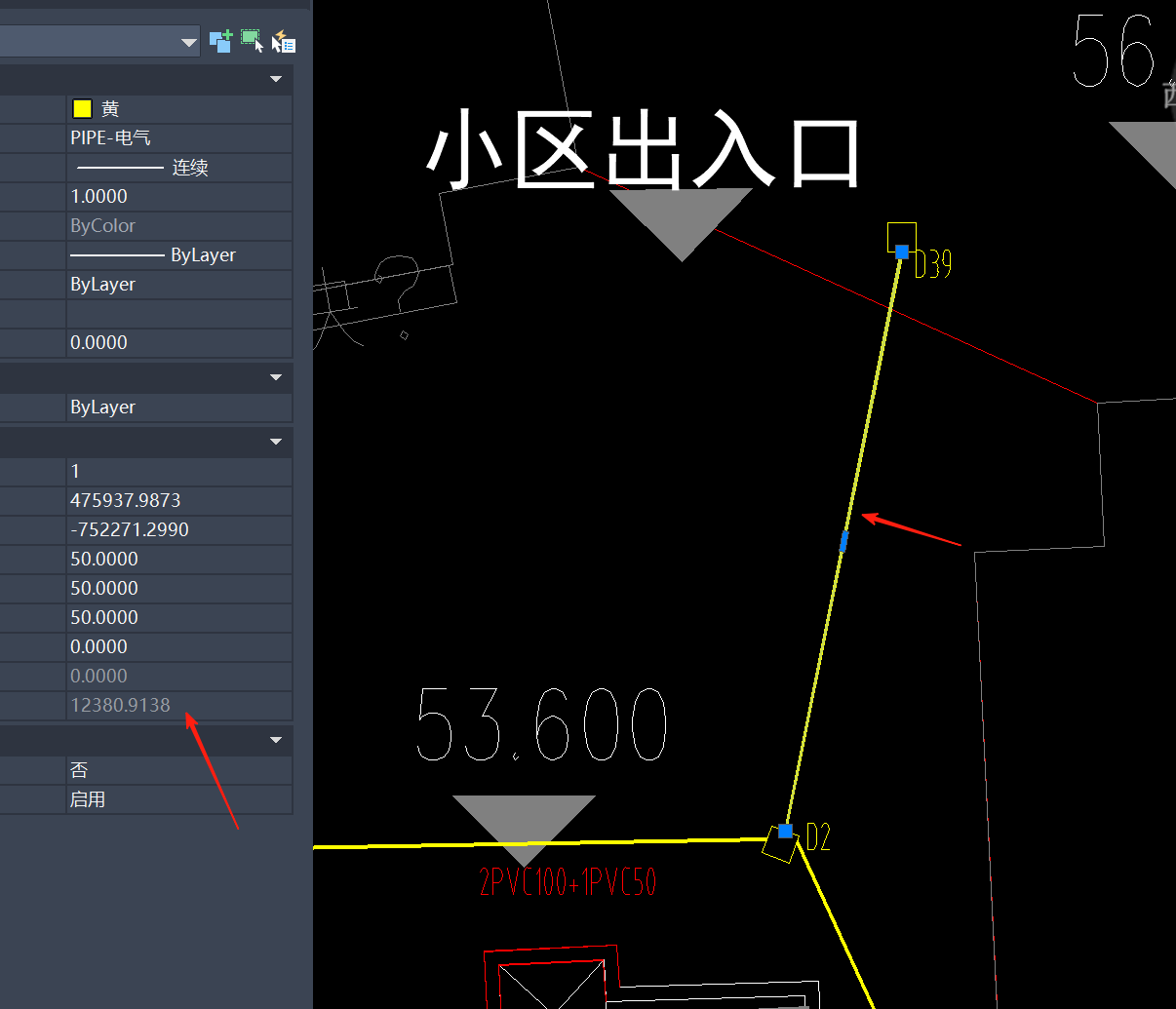Viewport: 1176px width, 1009px height.
Task: Click the Select Objects icon
Action: click(253, 41)
